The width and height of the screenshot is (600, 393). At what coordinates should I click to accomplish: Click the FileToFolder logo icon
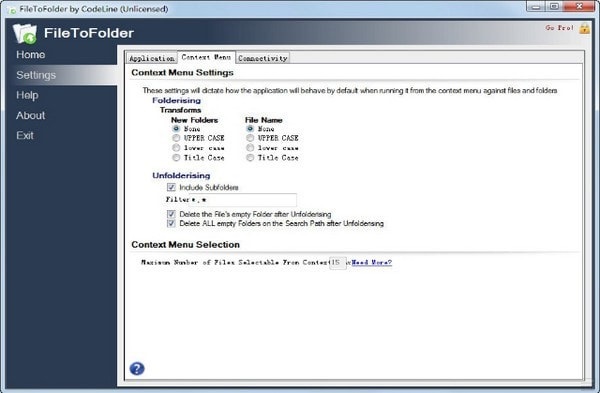coord(25,34)
